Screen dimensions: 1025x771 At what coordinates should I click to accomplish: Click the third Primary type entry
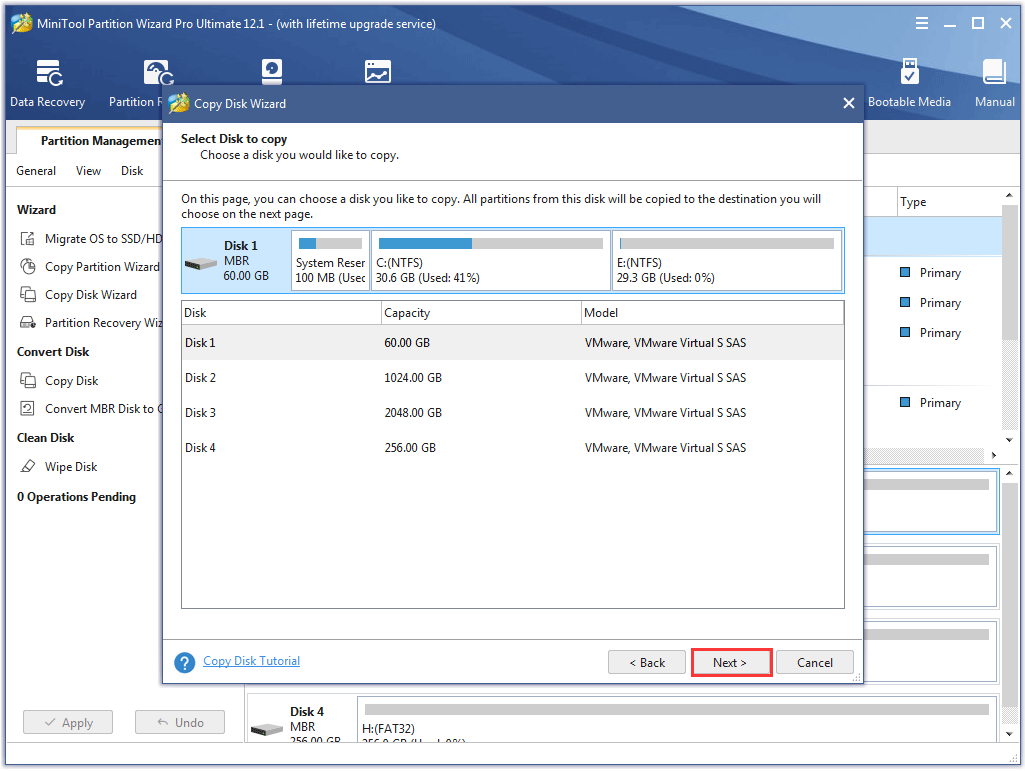click(x=940, y=333)
